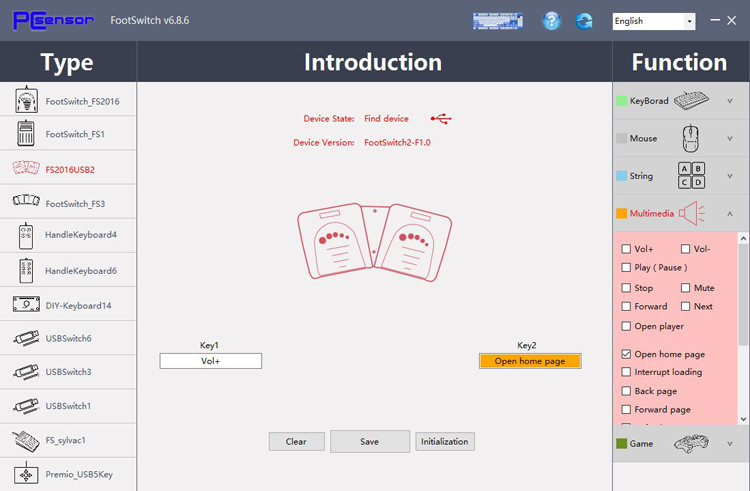Click the orange Multimedia color square
This screenshot has height=491, width=750.
621,214
